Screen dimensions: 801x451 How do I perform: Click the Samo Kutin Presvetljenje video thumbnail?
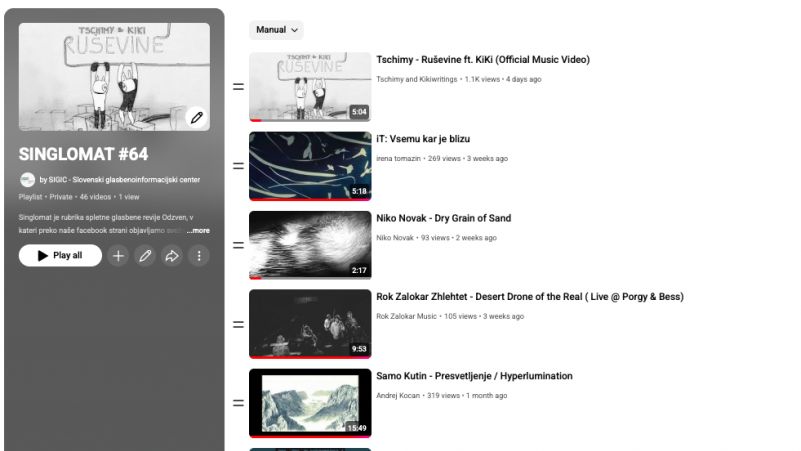(309, 403)
